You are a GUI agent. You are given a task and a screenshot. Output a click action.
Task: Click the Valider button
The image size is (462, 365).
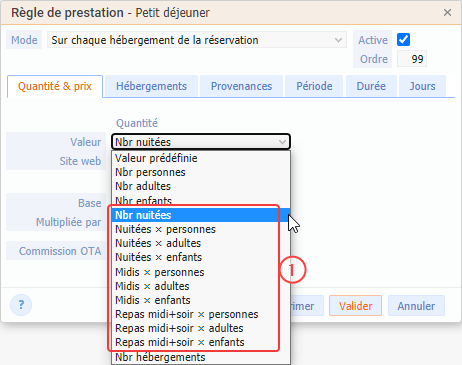[355, 306]
